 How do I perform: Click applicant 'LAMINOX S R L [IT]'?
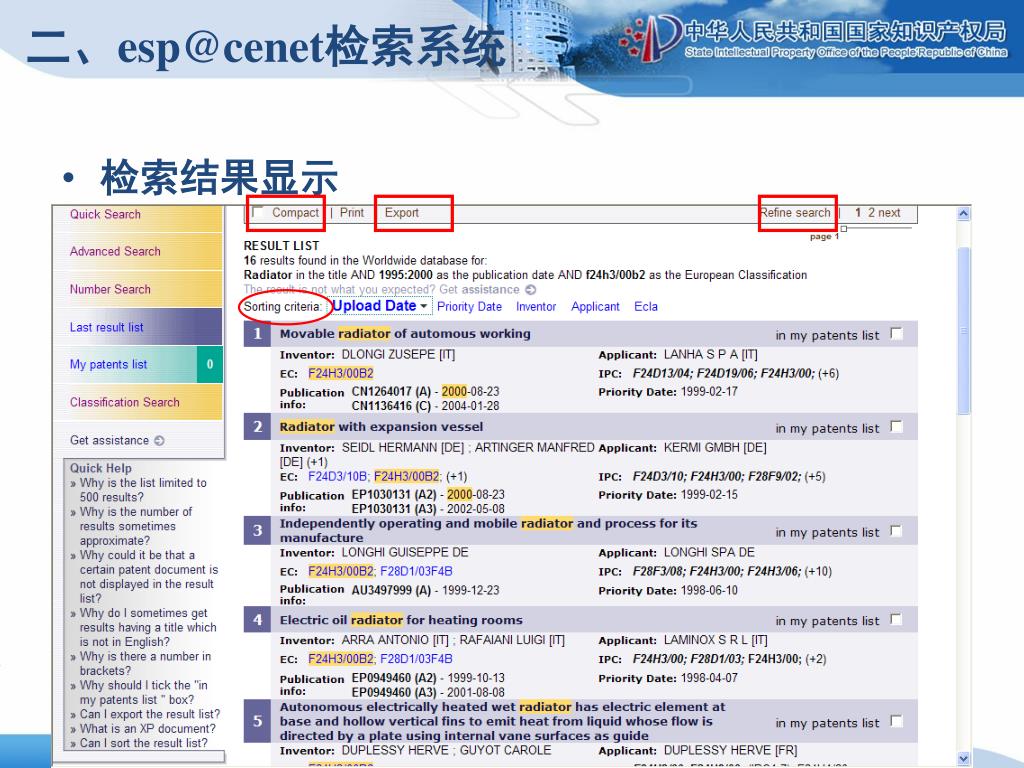click(x=716, y=640)
